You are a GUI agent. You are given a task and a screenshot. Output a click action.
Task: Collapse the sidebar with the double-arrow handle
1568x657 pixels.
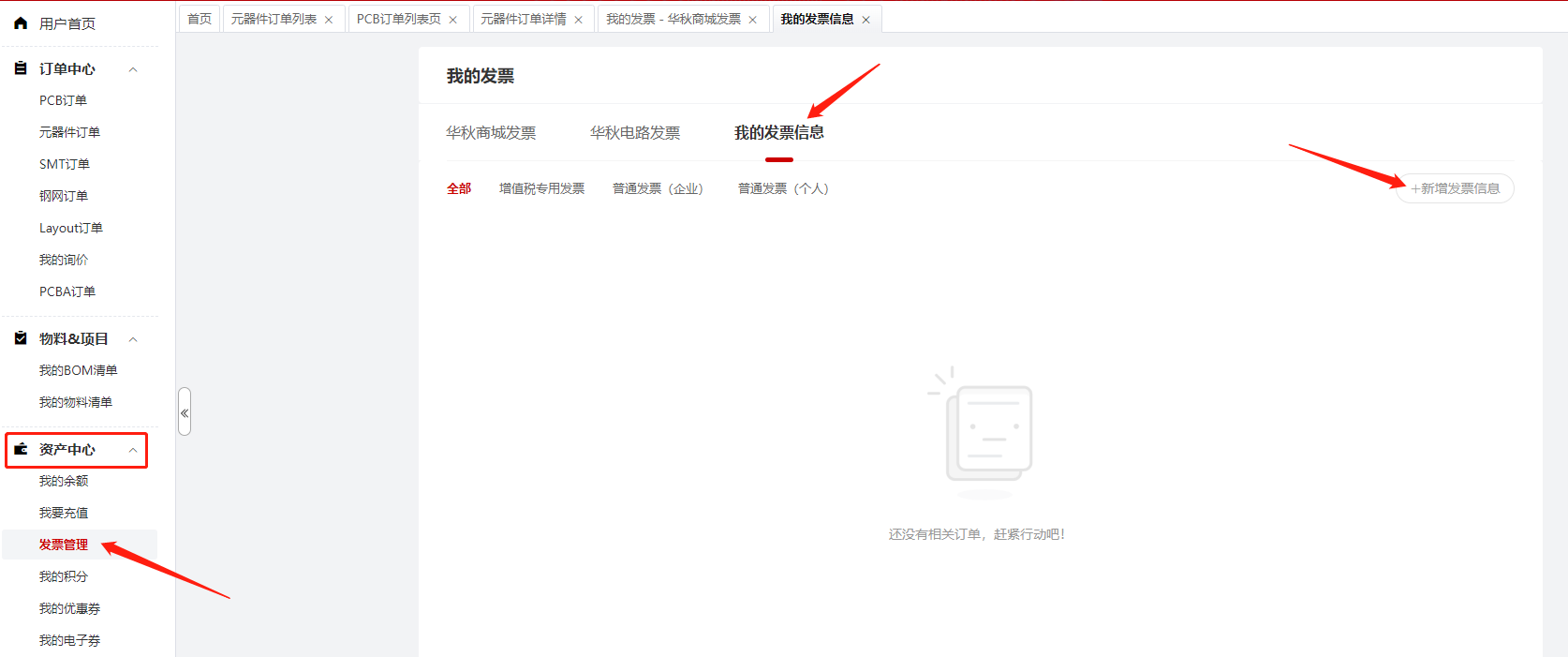(185, 412)
